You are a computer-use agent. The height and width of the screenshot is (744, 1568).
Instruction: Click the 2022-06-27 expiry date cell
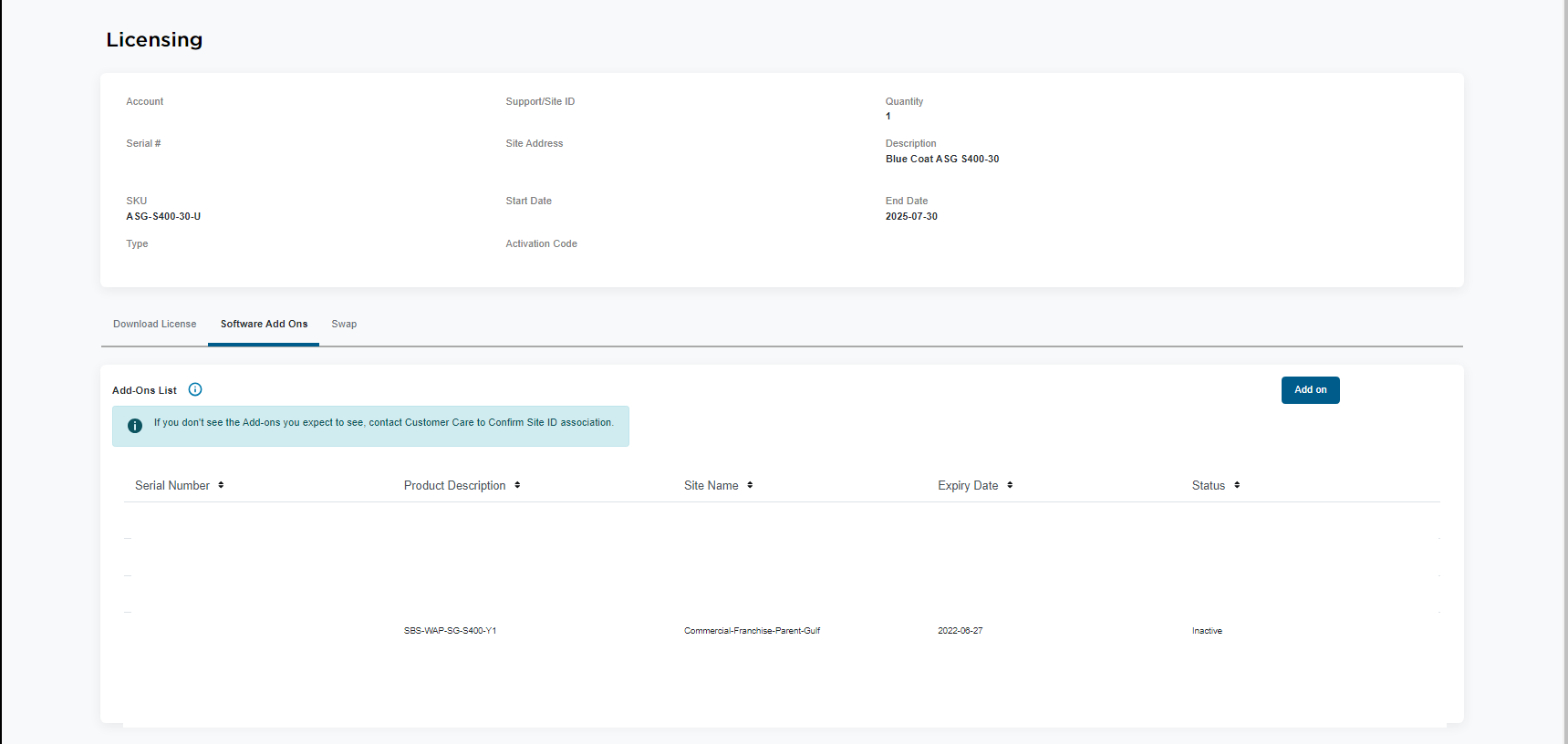[x=960, y=631]
